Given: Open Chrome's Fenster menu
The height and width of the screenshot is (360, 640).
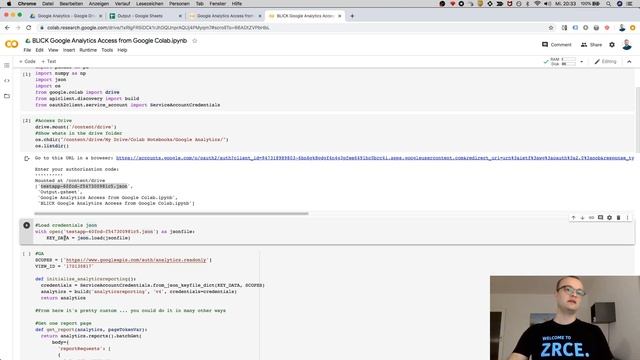Looking at the screenshot, I should coord(218,4).
